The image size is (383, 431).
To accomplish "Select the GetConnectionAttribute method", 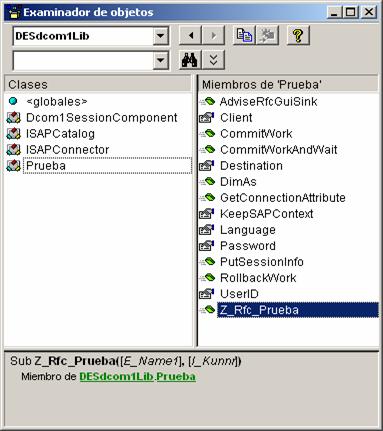I will (x=283, y=198).
